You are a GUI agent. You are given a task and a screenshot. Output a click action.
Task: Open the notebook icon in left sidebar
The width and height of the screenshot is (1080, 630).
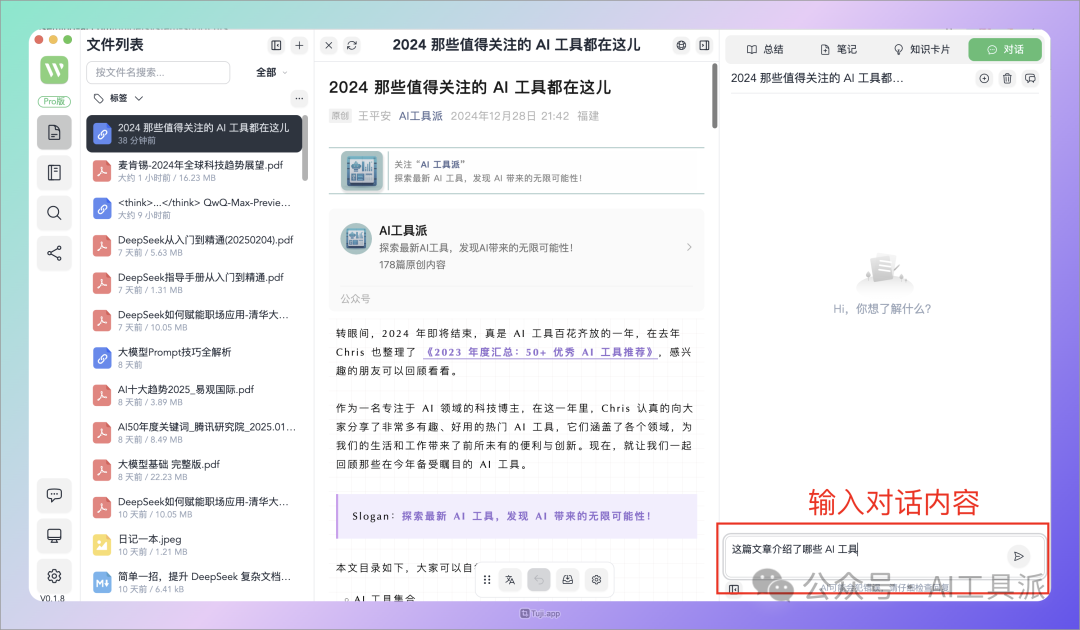[54, 172]
